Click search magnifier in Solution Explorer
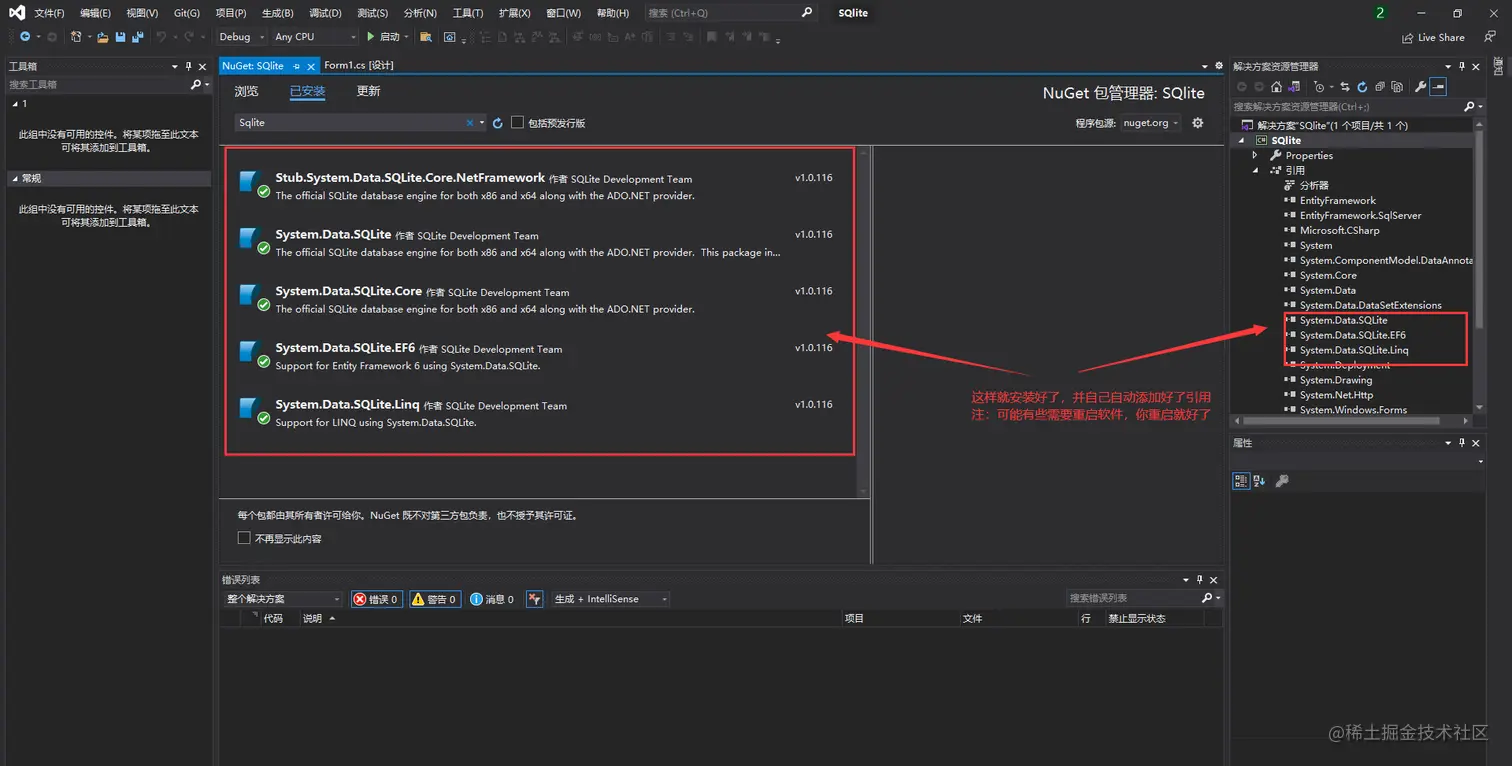This screenshot has width=1512, height=766. point(1469,106)
